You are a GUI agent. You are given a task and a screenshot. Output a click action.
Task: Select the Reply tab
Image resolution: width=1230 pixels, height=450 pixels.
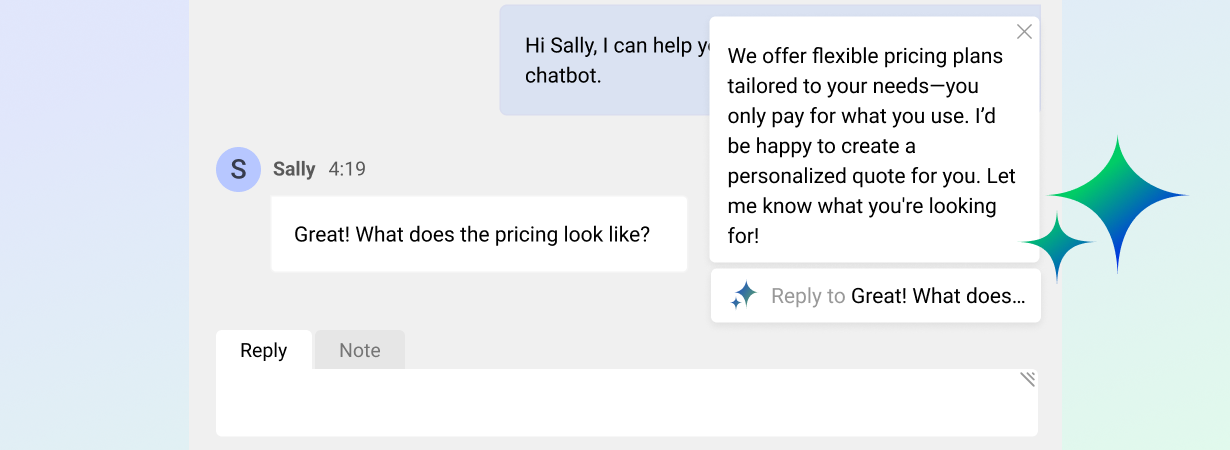click(x=264, y=350)
